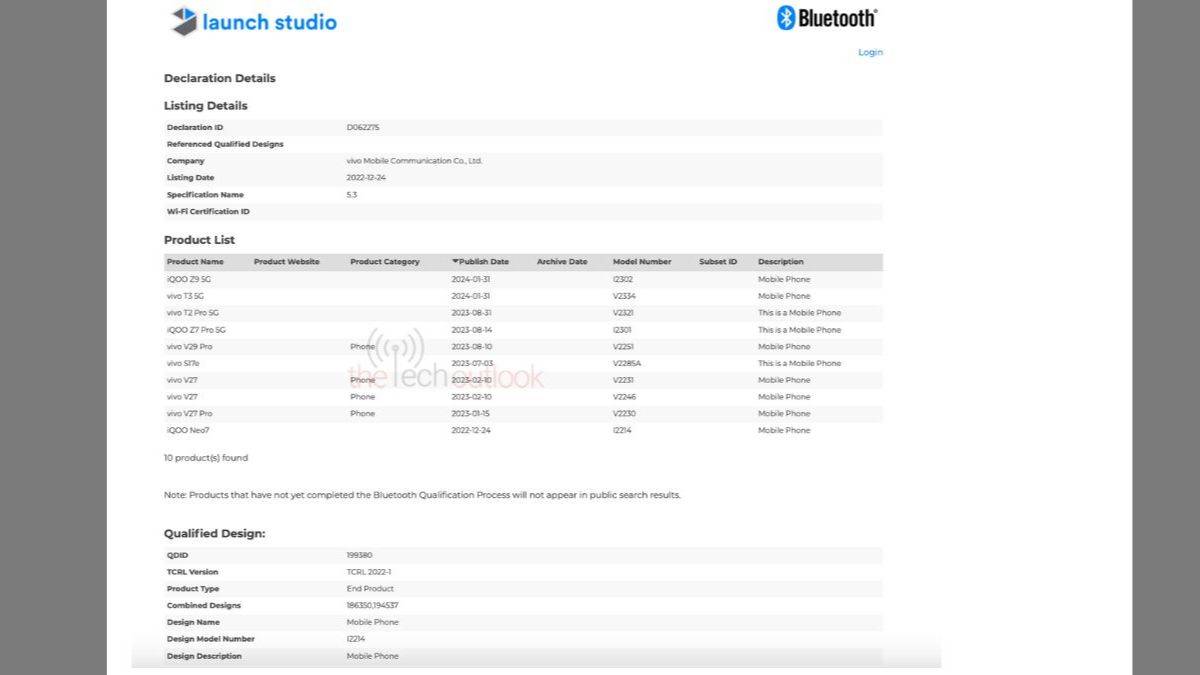
Task: Click the Combined Designs value 186350,194537
Action: click(x=372, y=605)
